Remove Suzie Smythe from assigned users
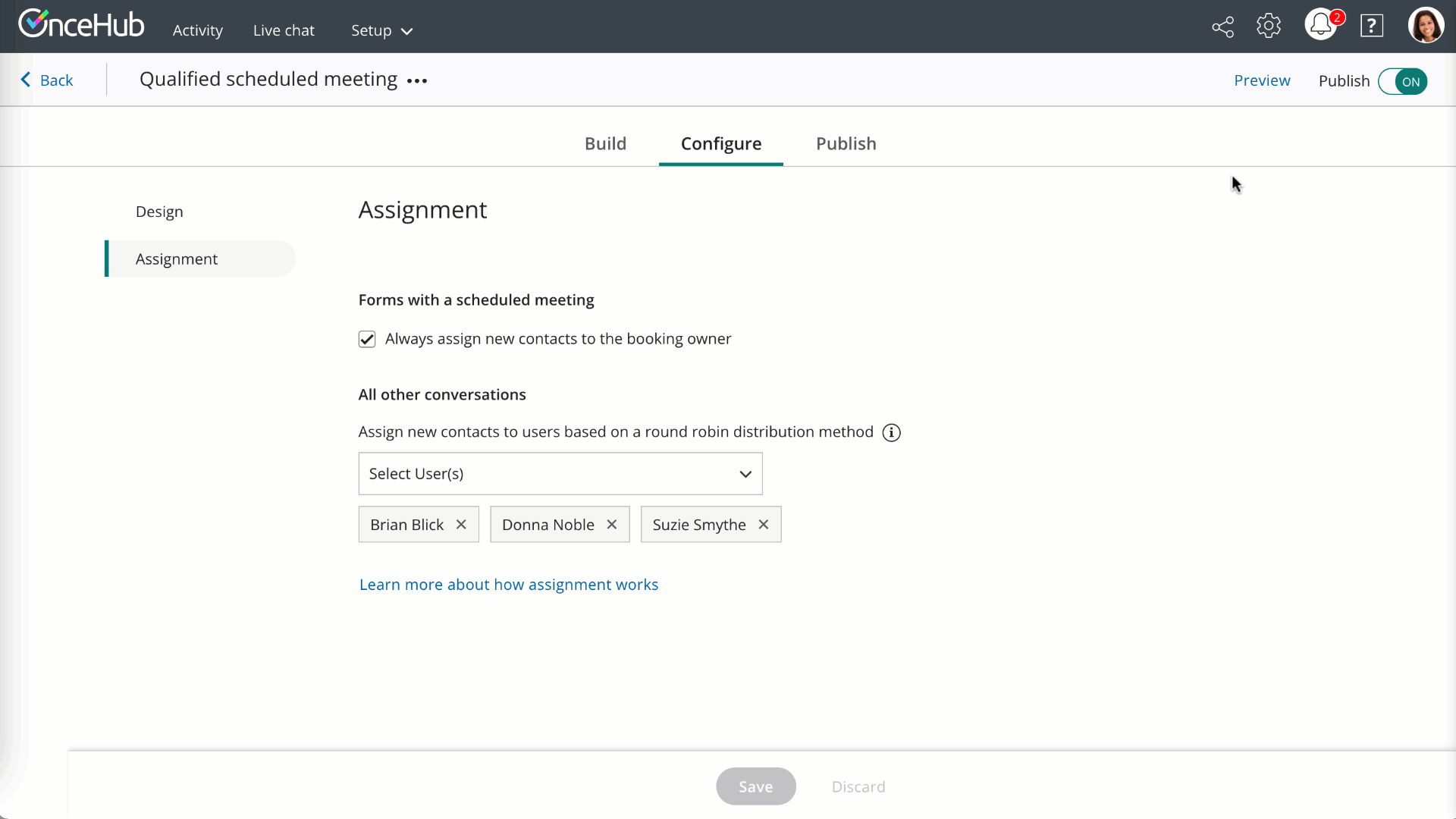 pyautogui.click(x=764, y=525)
